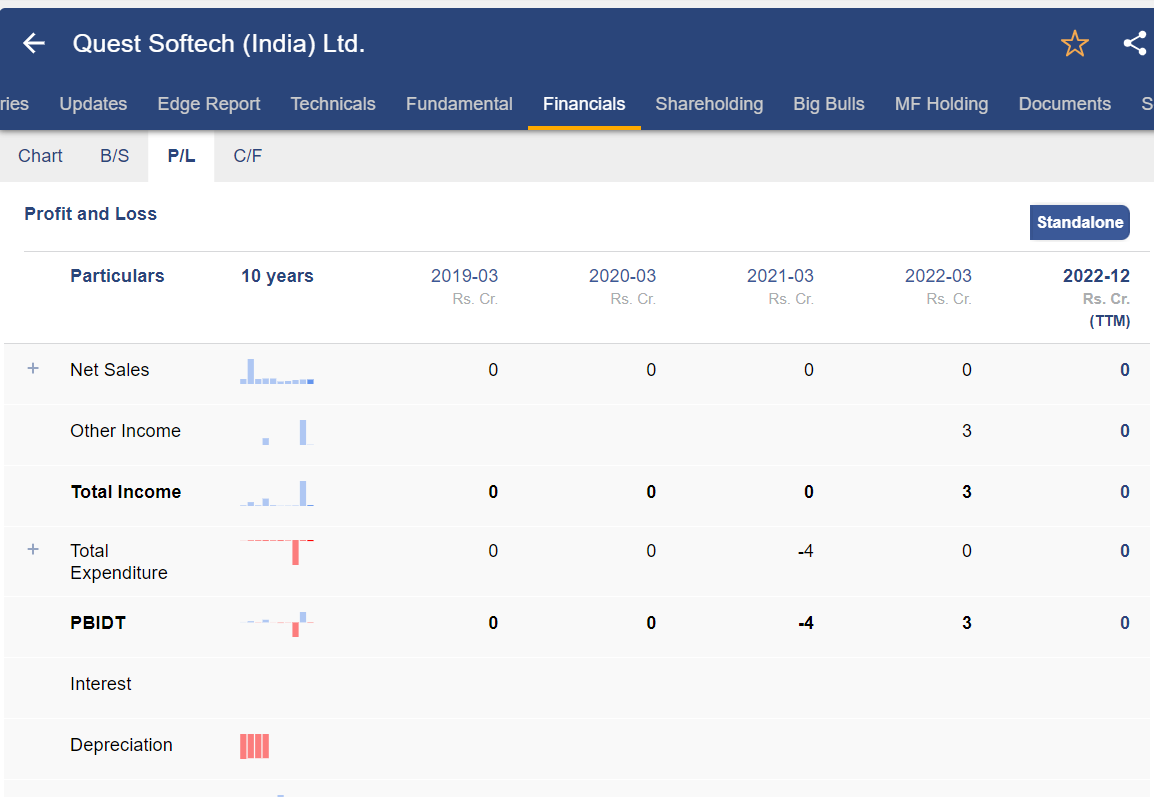Toggle the Standalone button
The image size is (1154, 797).
coord(1080,222)
